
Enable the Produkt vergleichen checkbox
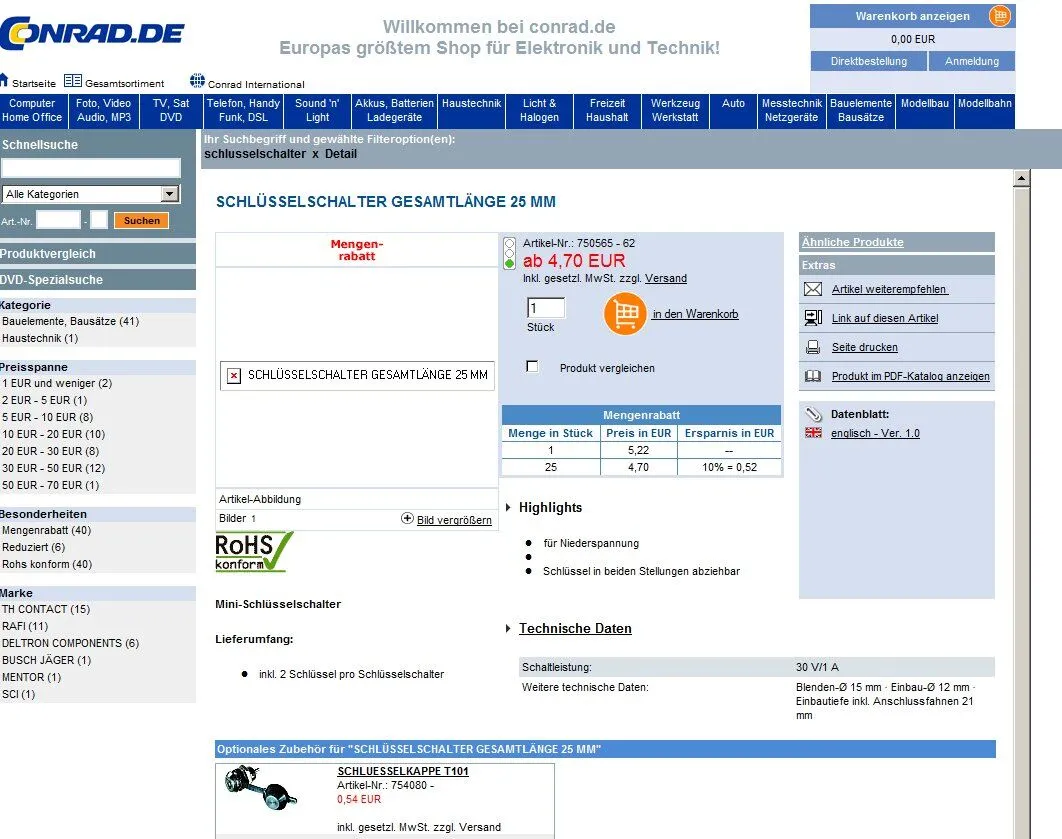[532, 367]
